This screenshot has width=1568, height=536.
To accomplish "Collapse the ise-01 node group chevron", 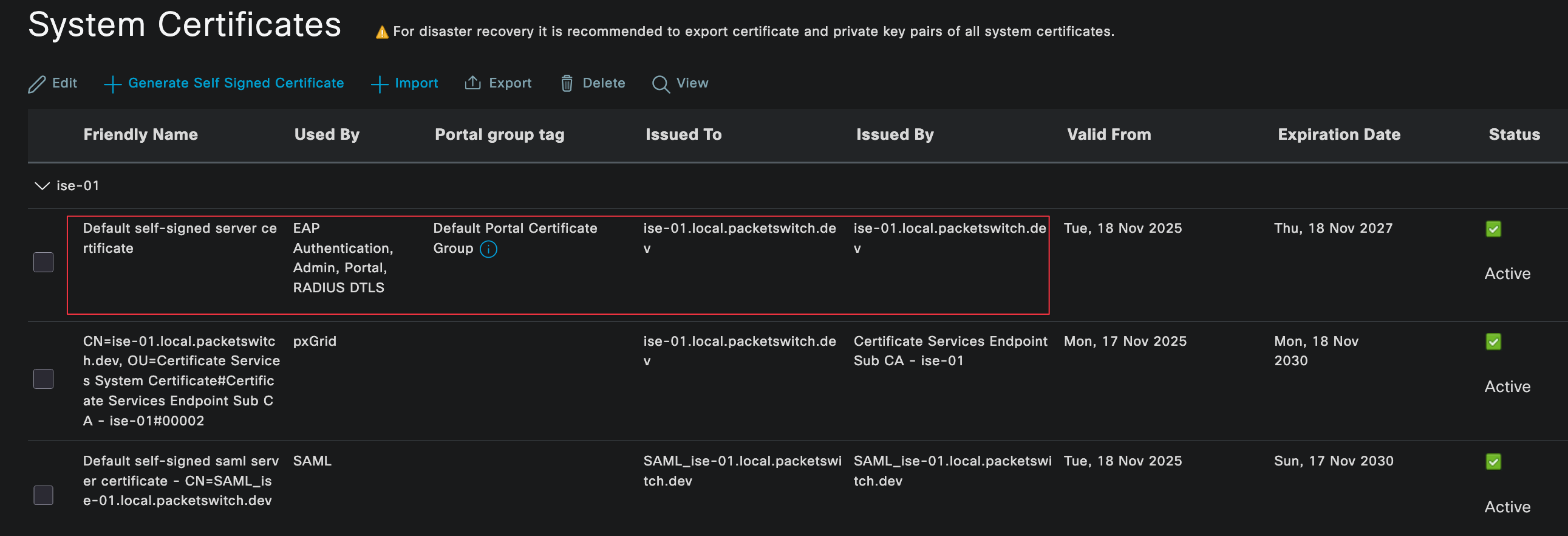I will pyautogui.click(x=41, y=186).
